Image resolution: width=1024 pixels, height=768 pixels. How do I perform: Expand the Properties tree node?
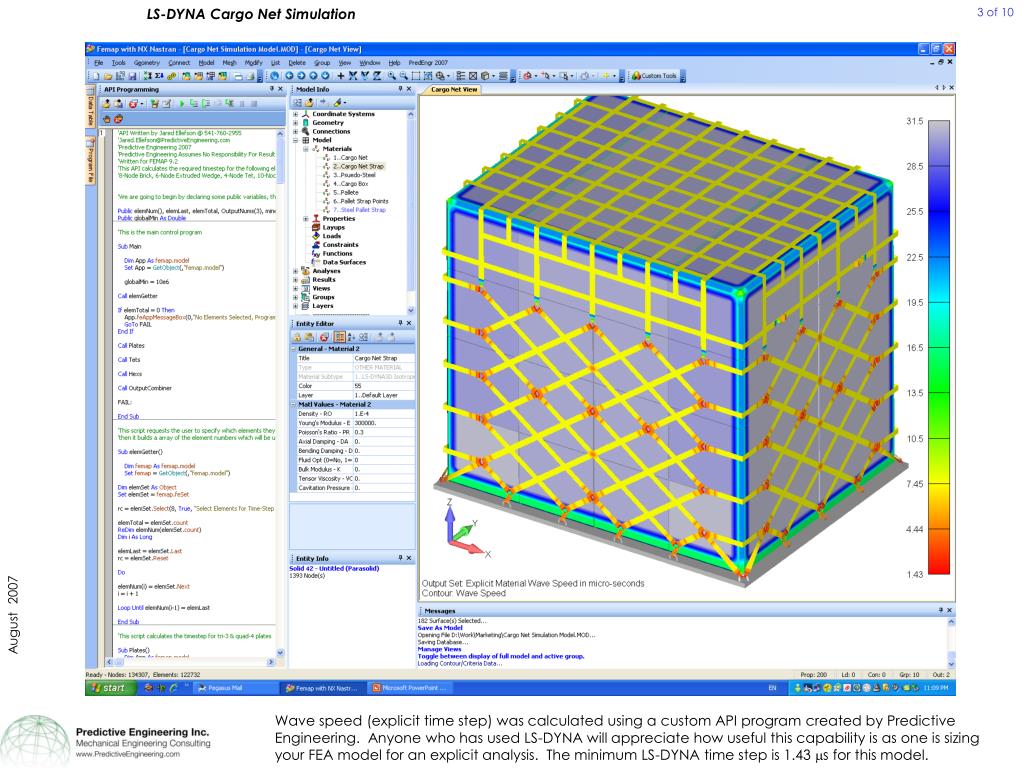coord(306,218)
